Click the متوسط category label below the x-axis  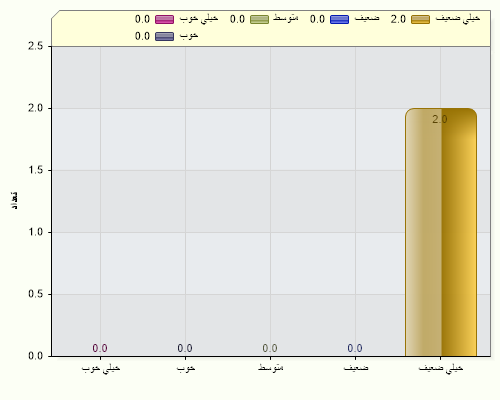click(x=271, y=368)
